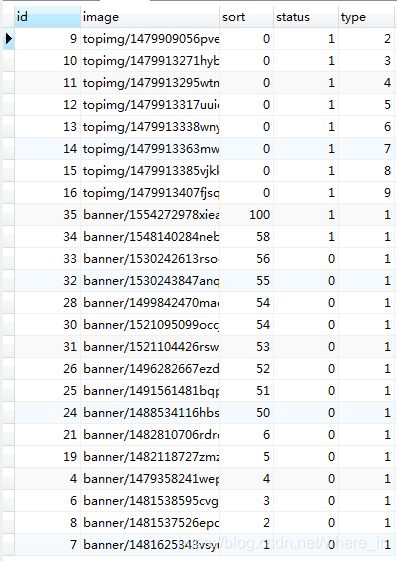Screen dimensions: 397x561
Task: Select cell banner/1491561481bqp
Action: click(150, 391)
